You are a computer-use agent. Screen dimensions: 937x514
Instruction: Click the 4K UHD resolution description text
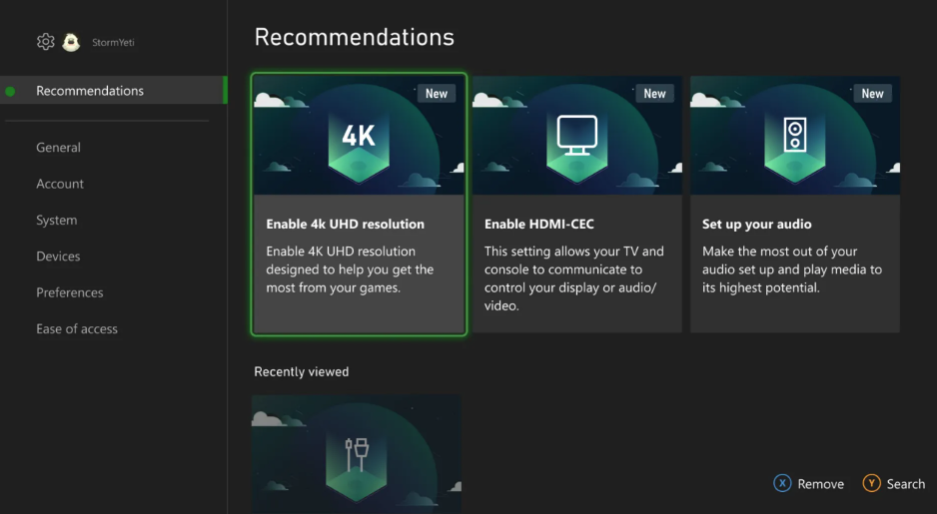pos(350,270)
